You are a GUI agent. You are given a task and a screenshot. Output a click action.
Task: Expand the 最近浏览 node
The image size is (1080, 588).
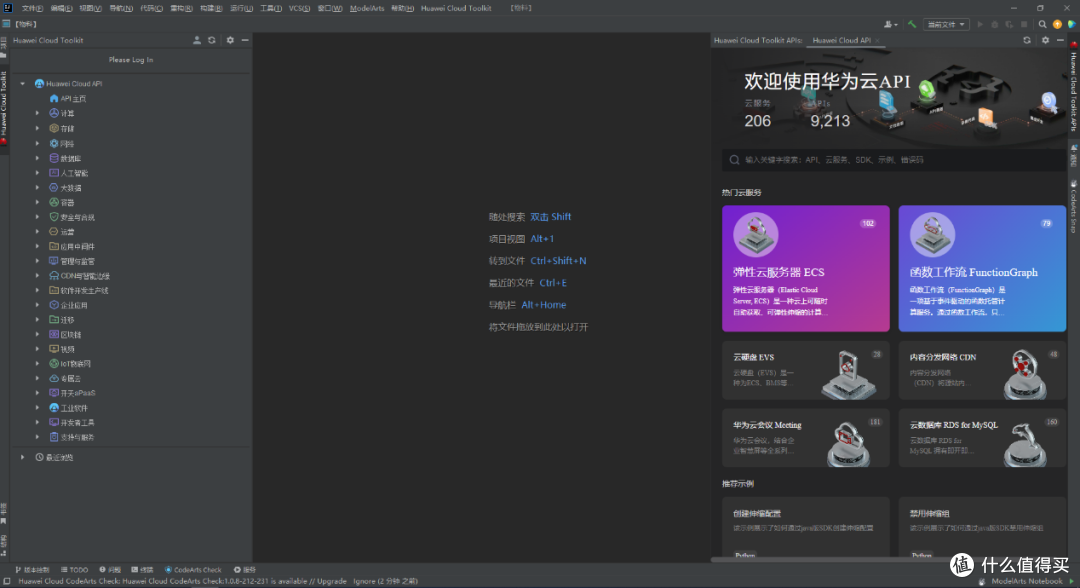[x=23, y=457]
